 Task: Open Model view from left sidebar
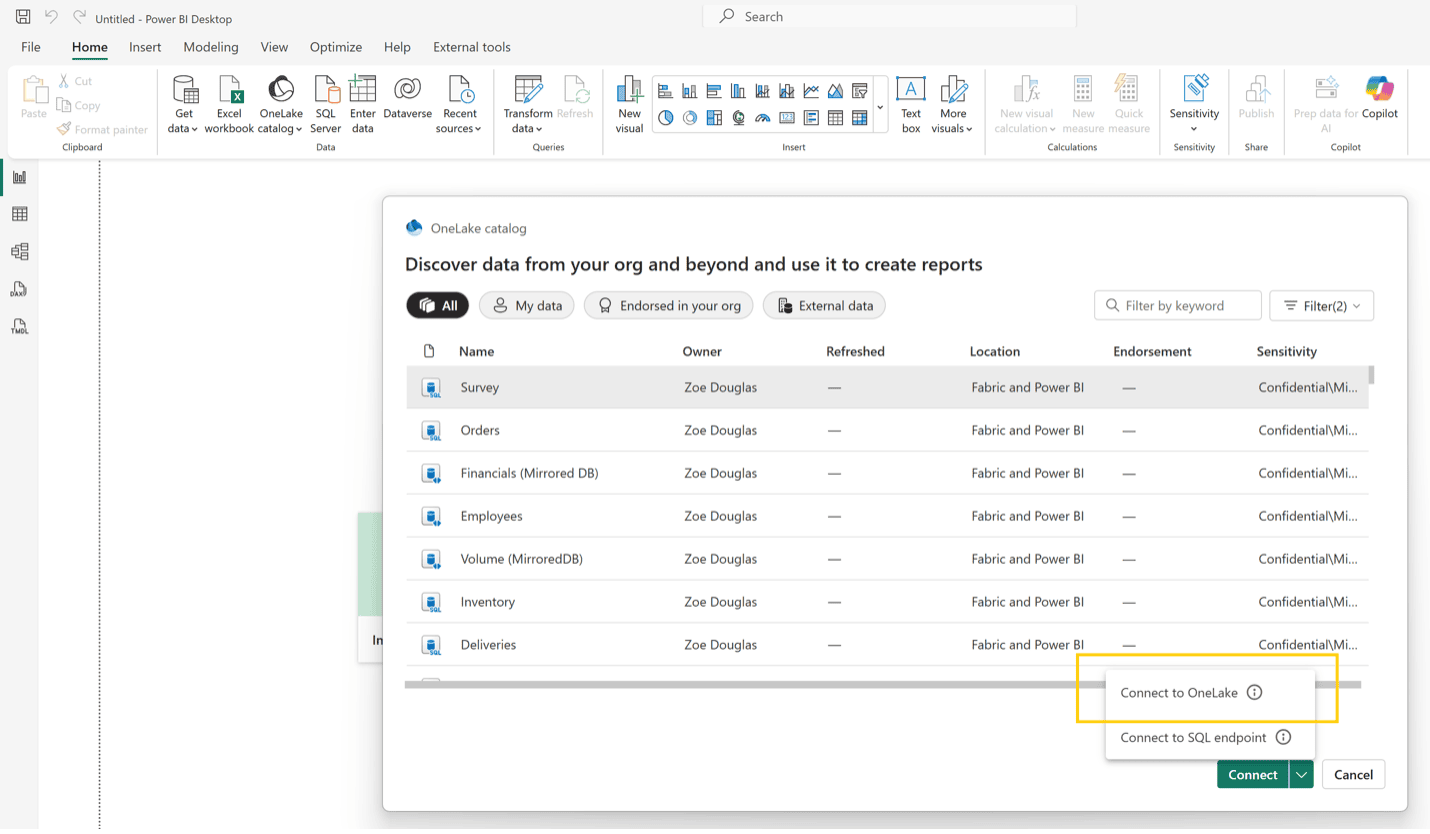click(x=19, y=252)
